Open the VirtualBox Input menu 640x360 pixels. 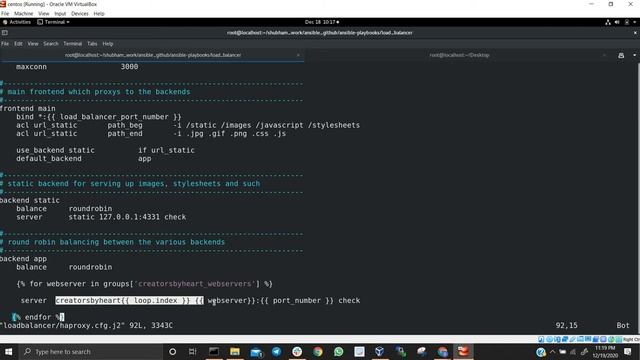[60, 13]
